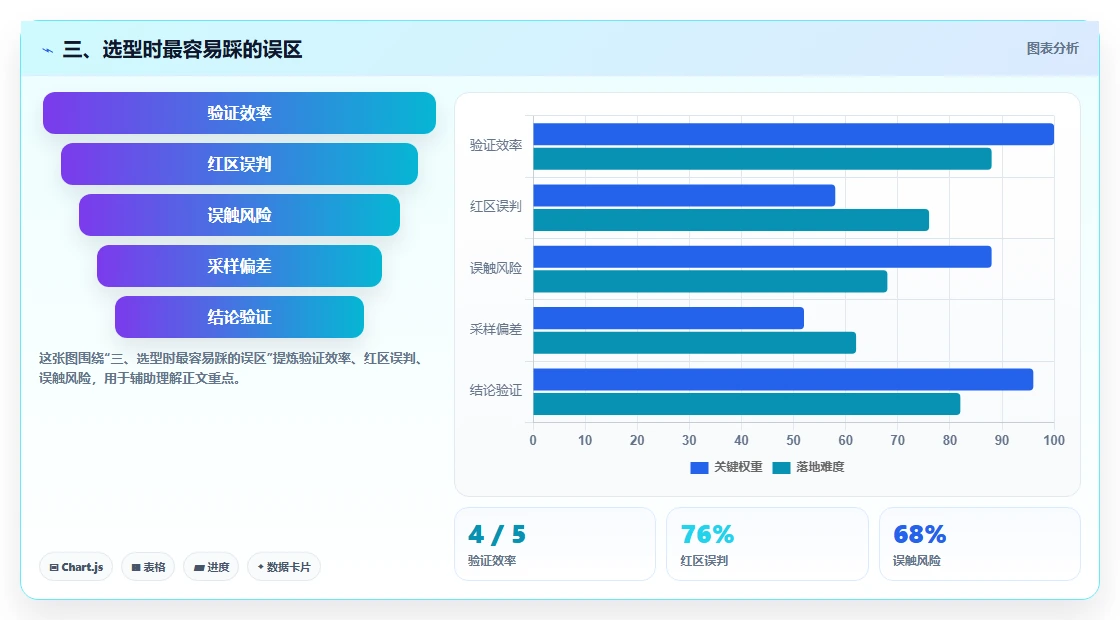Click the blue 红区误判 chart bar
The height and width of the screenshot is (620, 1120).
click(684, 196)
